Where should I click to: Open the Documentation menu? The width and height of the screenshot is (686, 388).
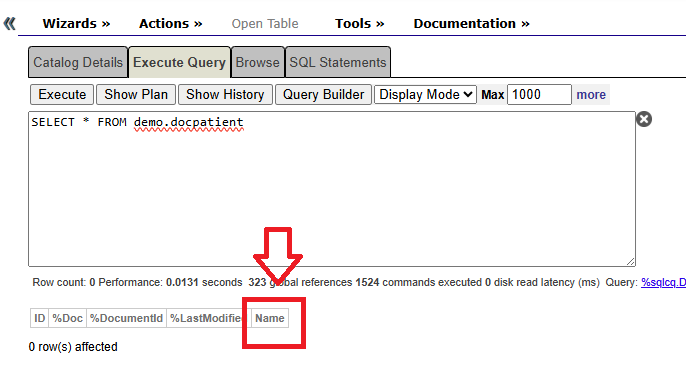472,23
